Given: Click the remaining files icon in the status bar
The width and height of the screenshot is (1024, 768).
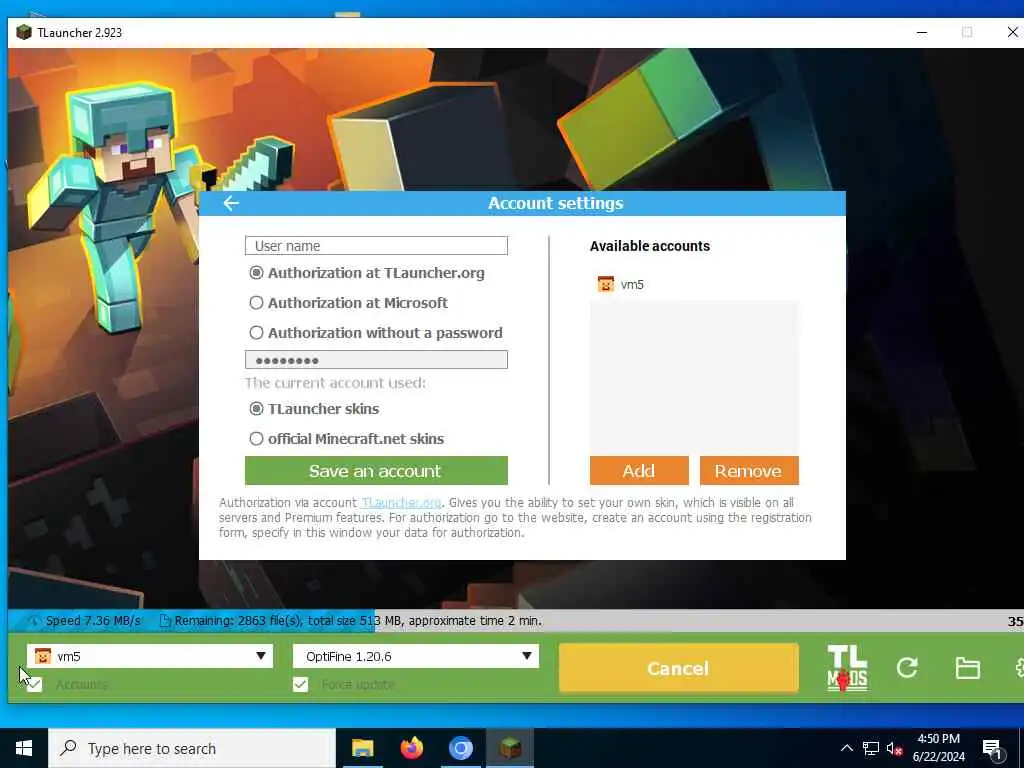Looking at the screenshot, I should click(165, 621).
